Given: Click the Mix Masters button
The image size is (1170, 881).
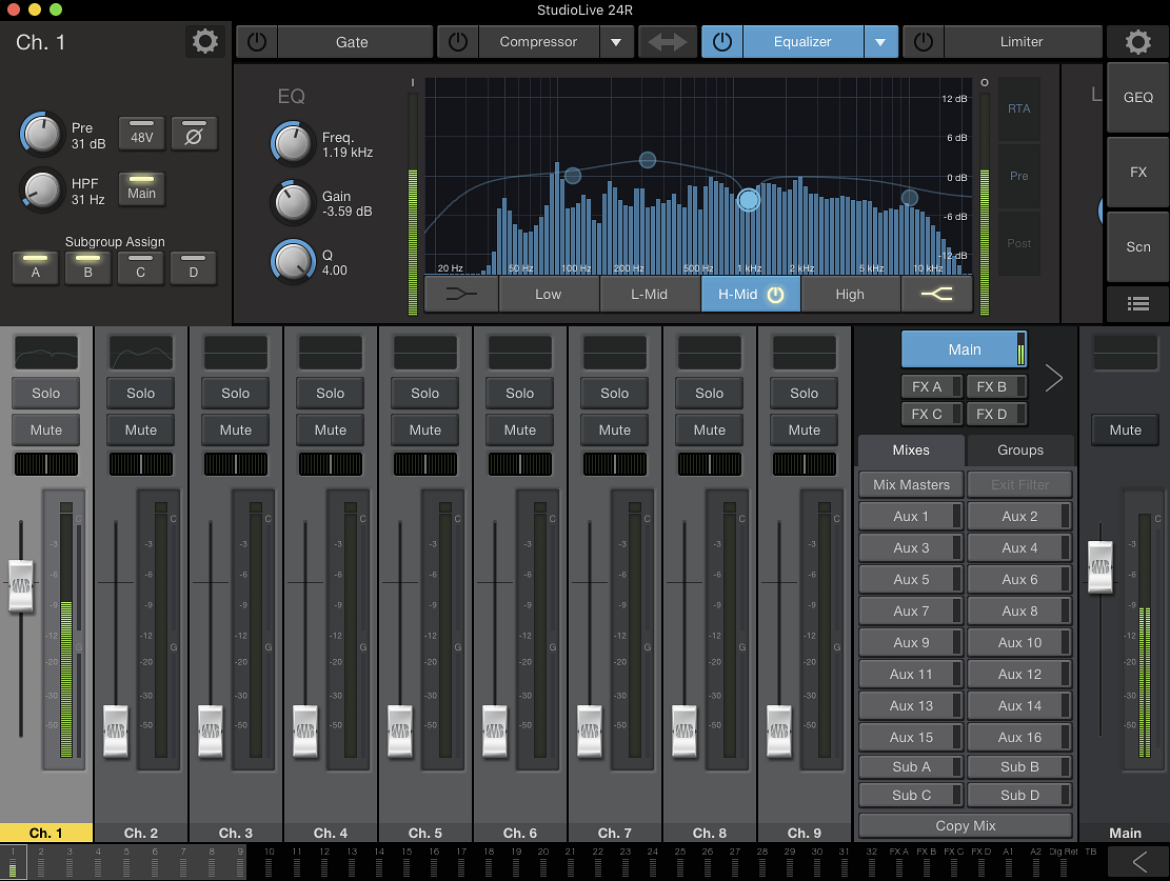Looking at the screenshot, I should point(911,485).
